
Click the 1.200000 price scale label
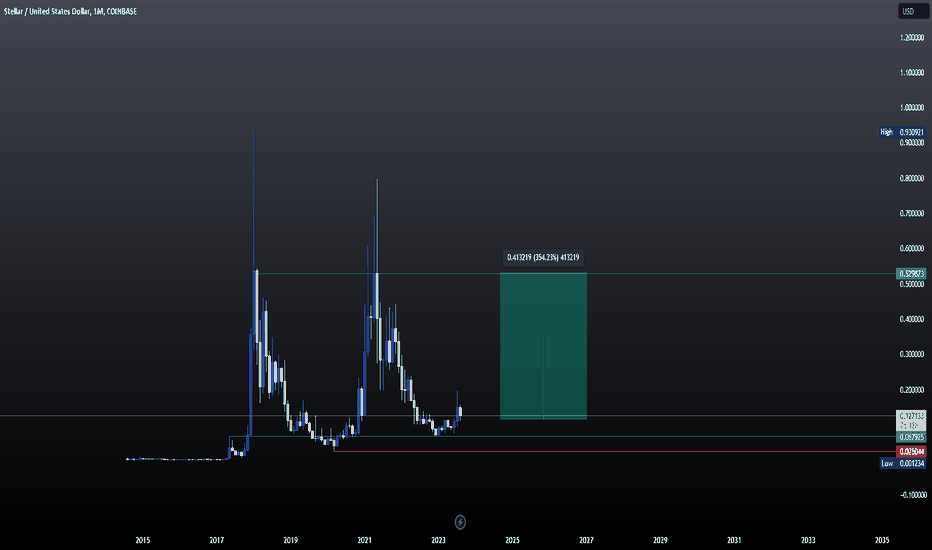coord(912,37)
